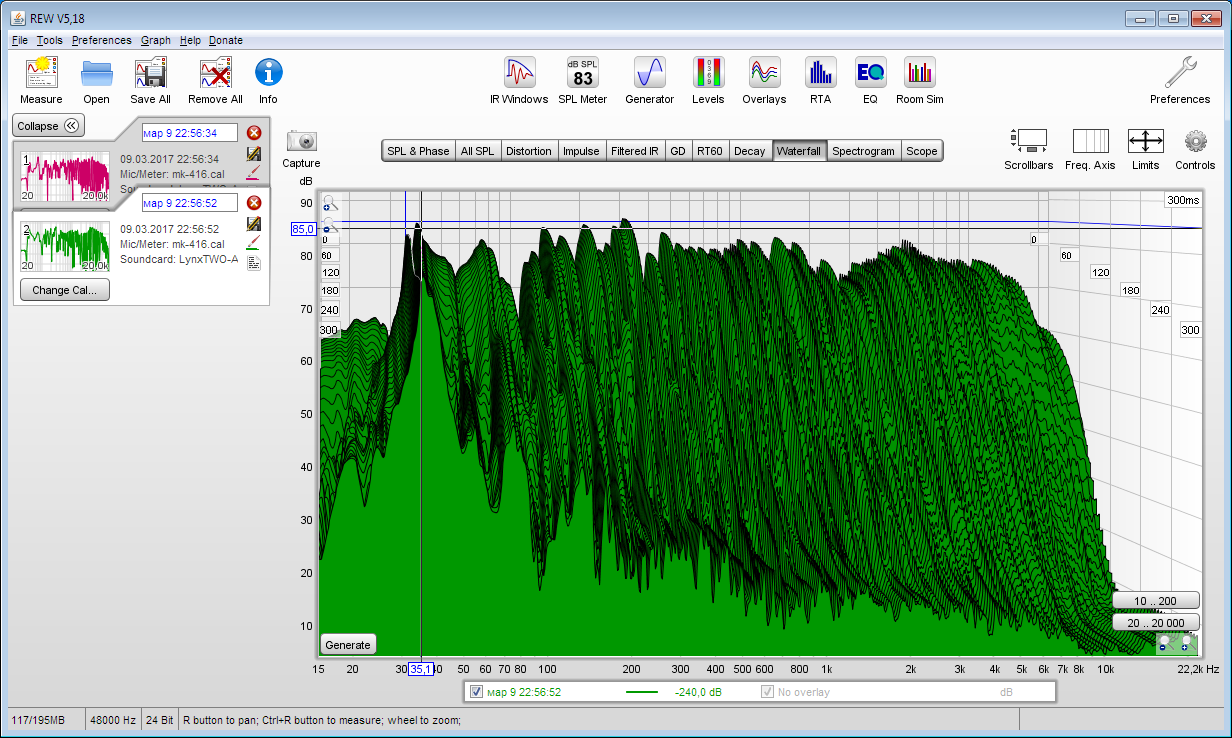Open the Preferences menu
The height and width of the screenshot is (738, 1232).
pyautogui.click(x=101, y=40)
